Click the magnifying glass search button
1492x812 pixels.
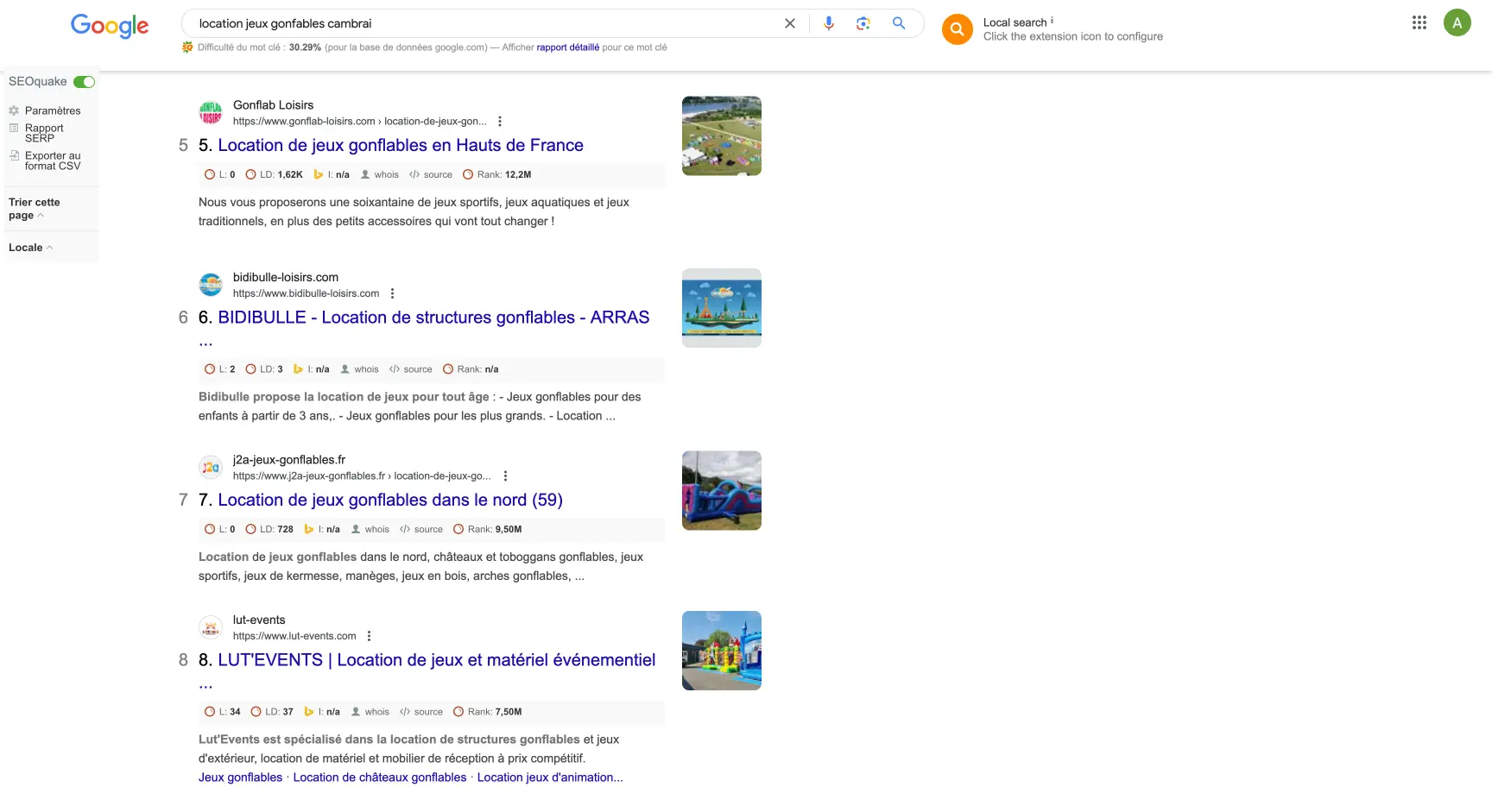899,23
